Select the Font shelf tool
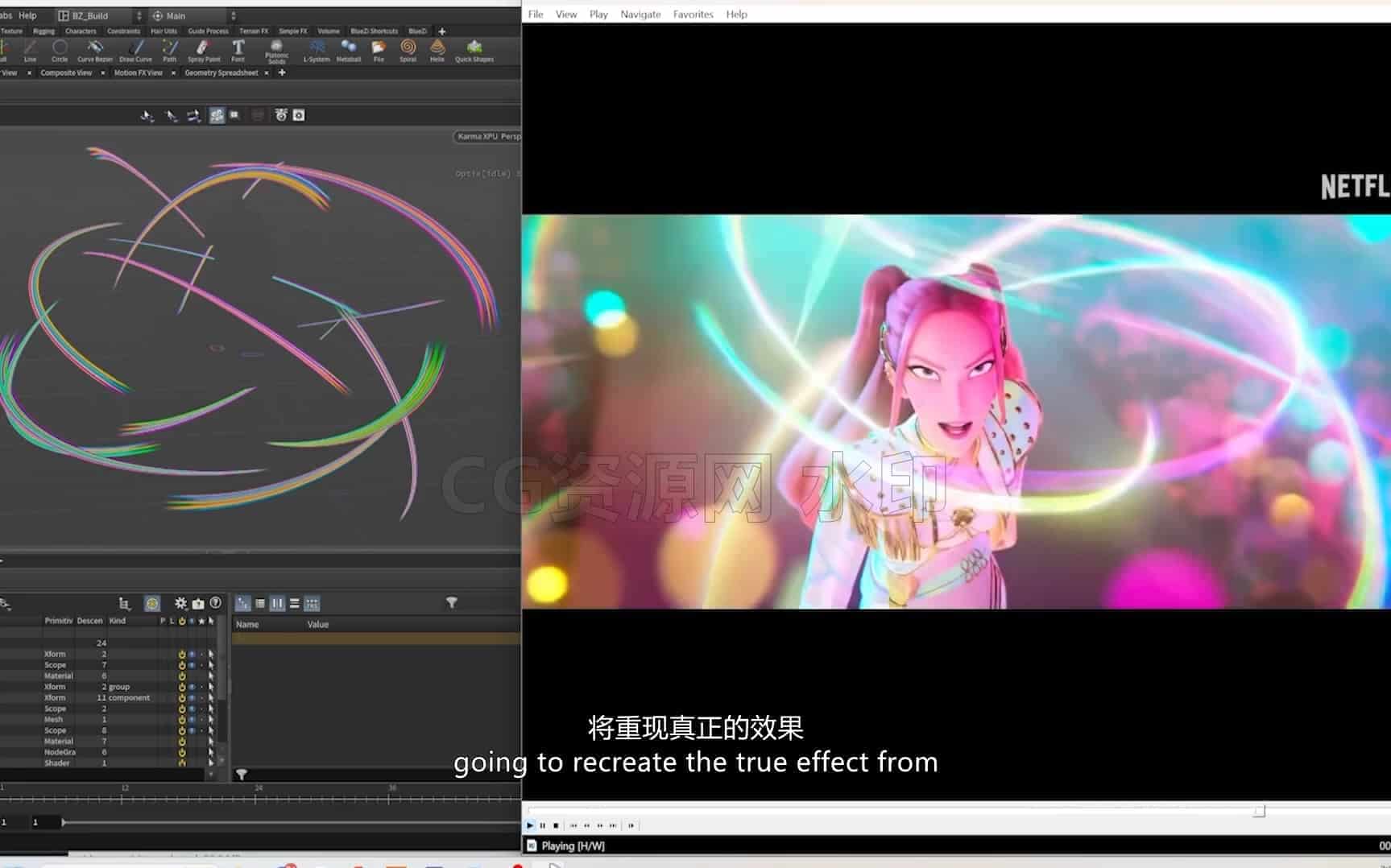The image size is (1391, 868). tap(238, 51)
